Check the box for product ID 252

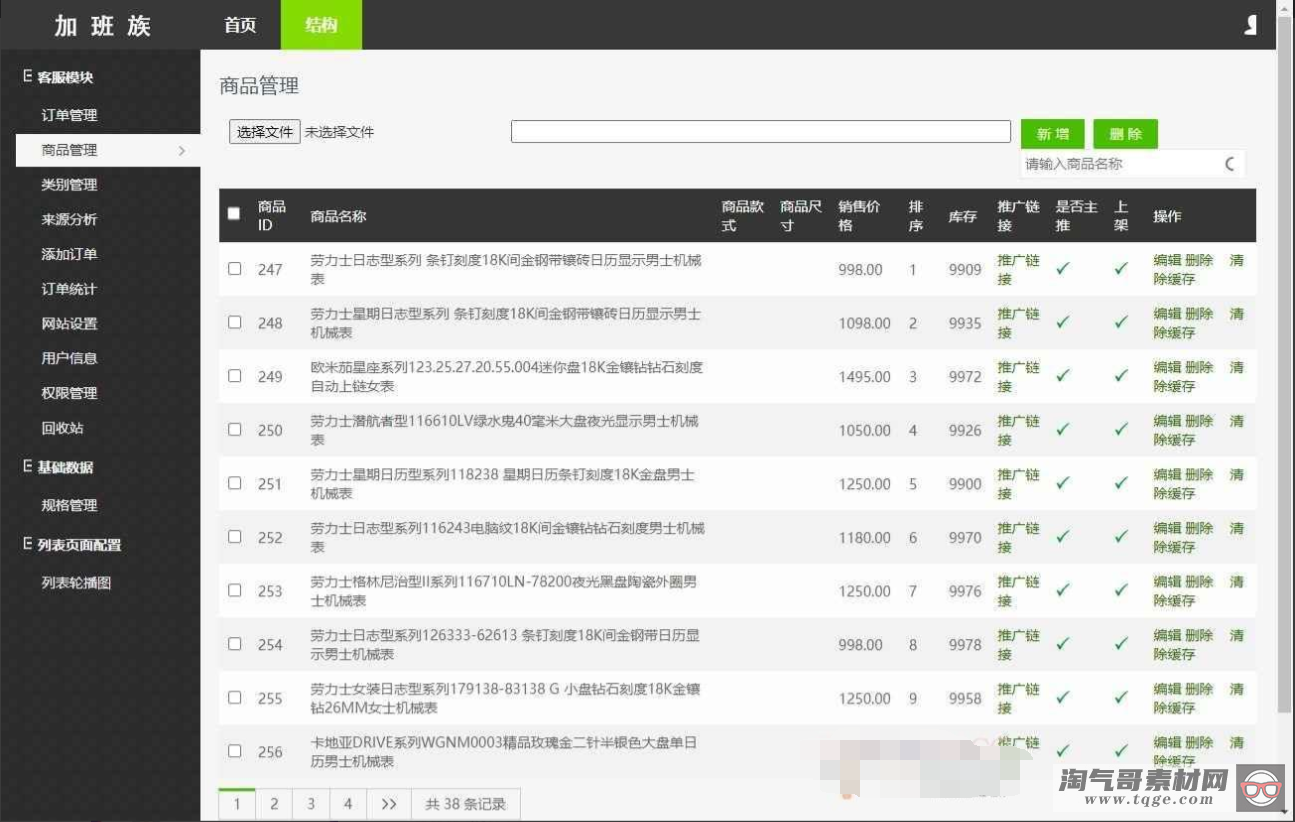234,536
